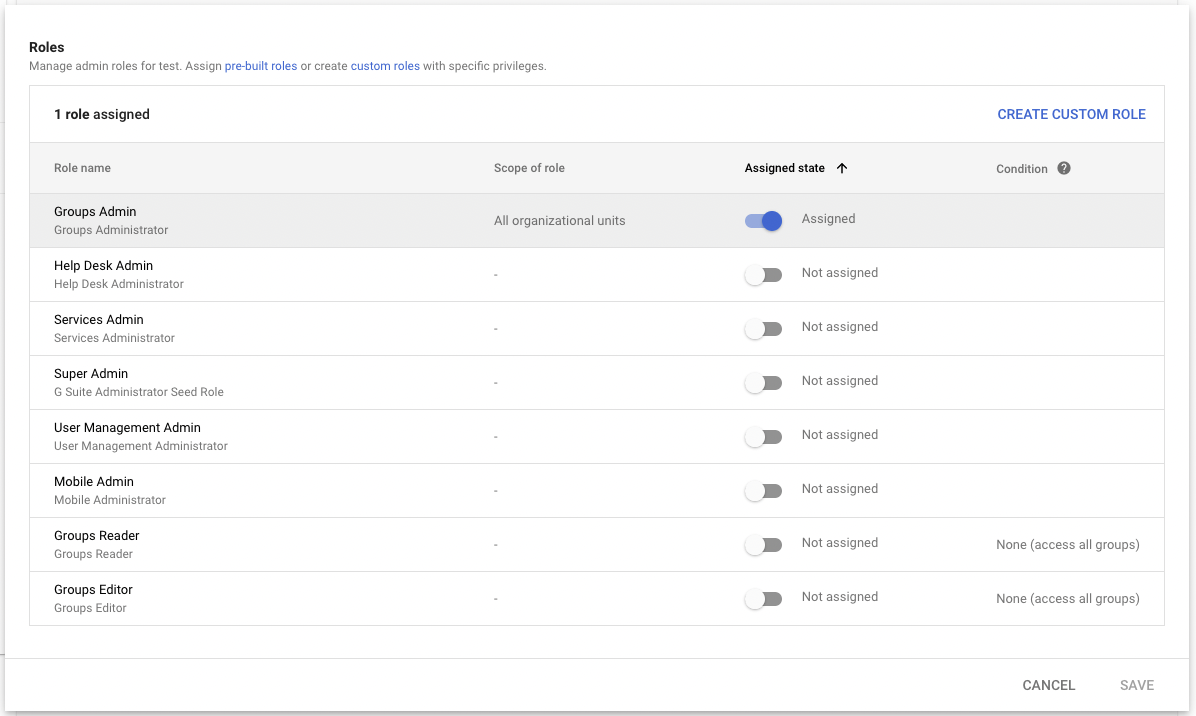Click the 'Mobile Administrator' description text
1196x716 pixels.
click(x=110, y=500)
